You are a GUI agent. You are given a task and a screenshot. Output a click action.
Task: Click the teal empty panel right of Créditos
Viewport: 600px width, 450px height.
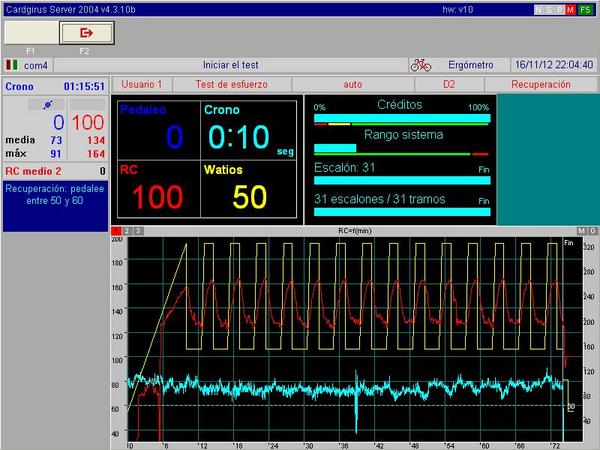tap(548, 160)
